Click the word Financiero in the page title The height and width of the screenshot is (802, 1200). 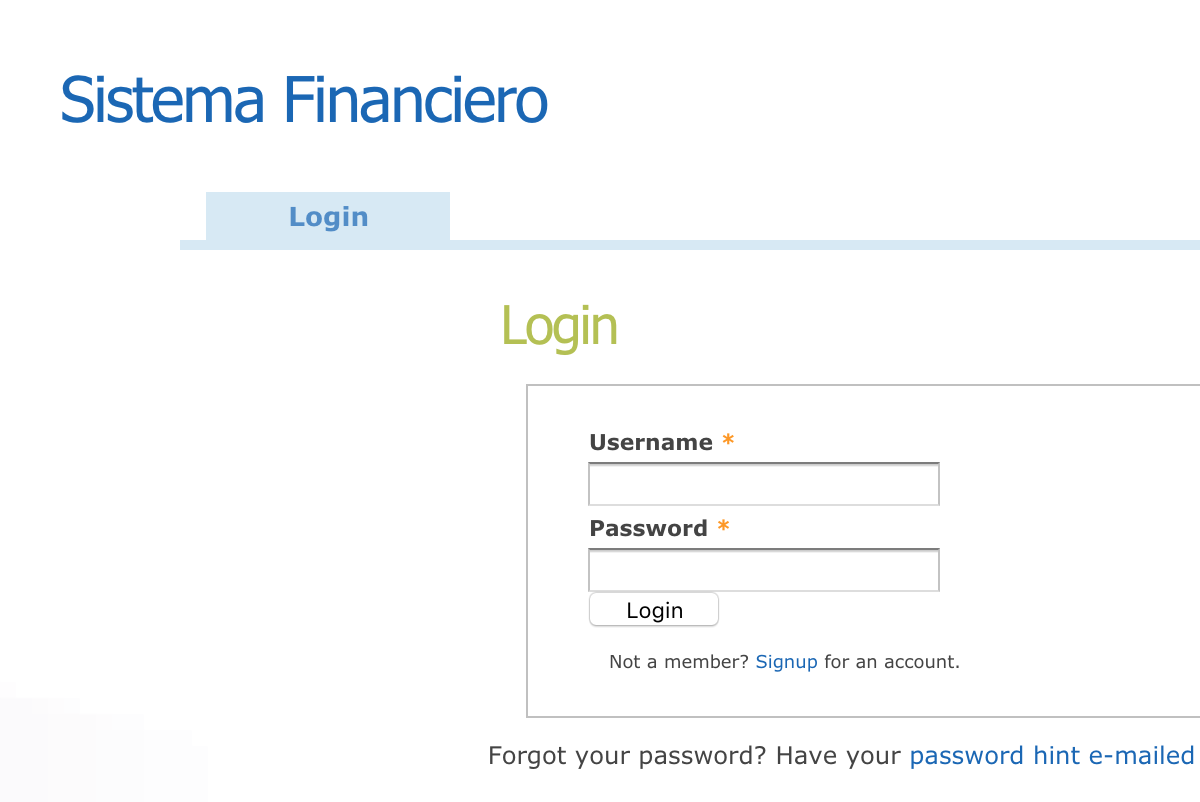tap(415, 100)
